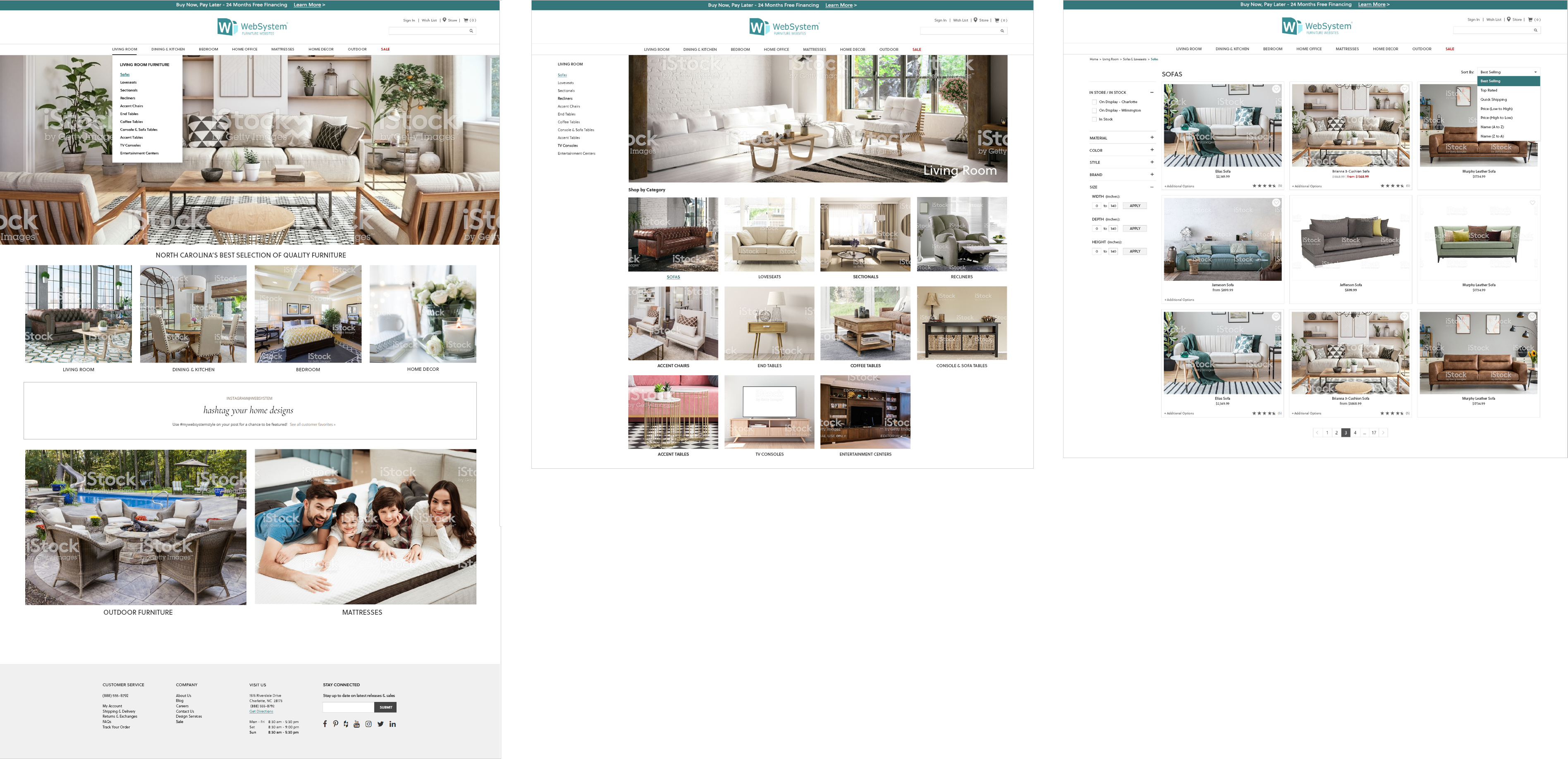Select Price (Low to High) sort option

[1496, 108]
